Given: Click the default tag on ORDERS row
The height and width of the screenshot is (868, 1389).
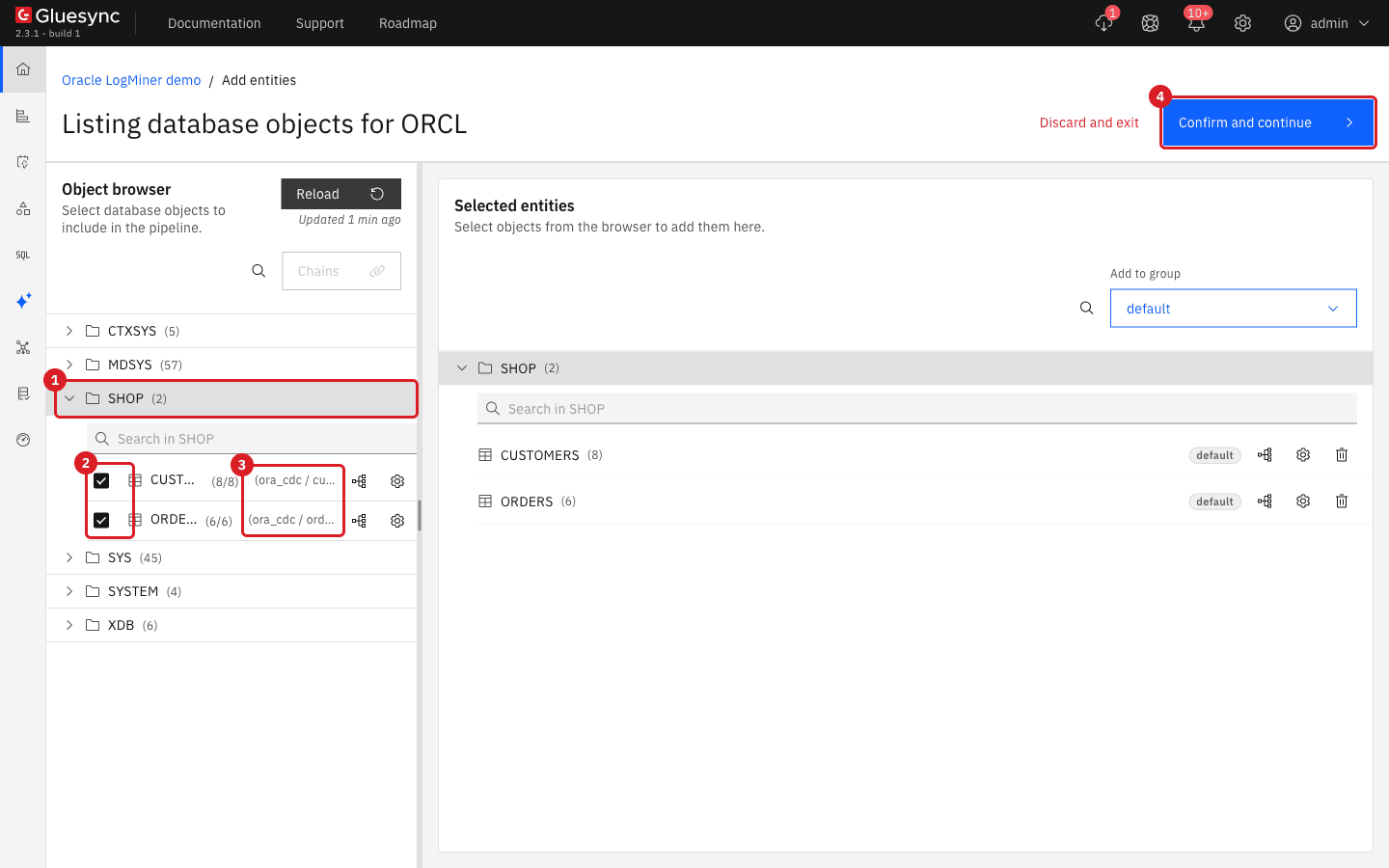Looking at the screenshot, I should coord(1214,502).
